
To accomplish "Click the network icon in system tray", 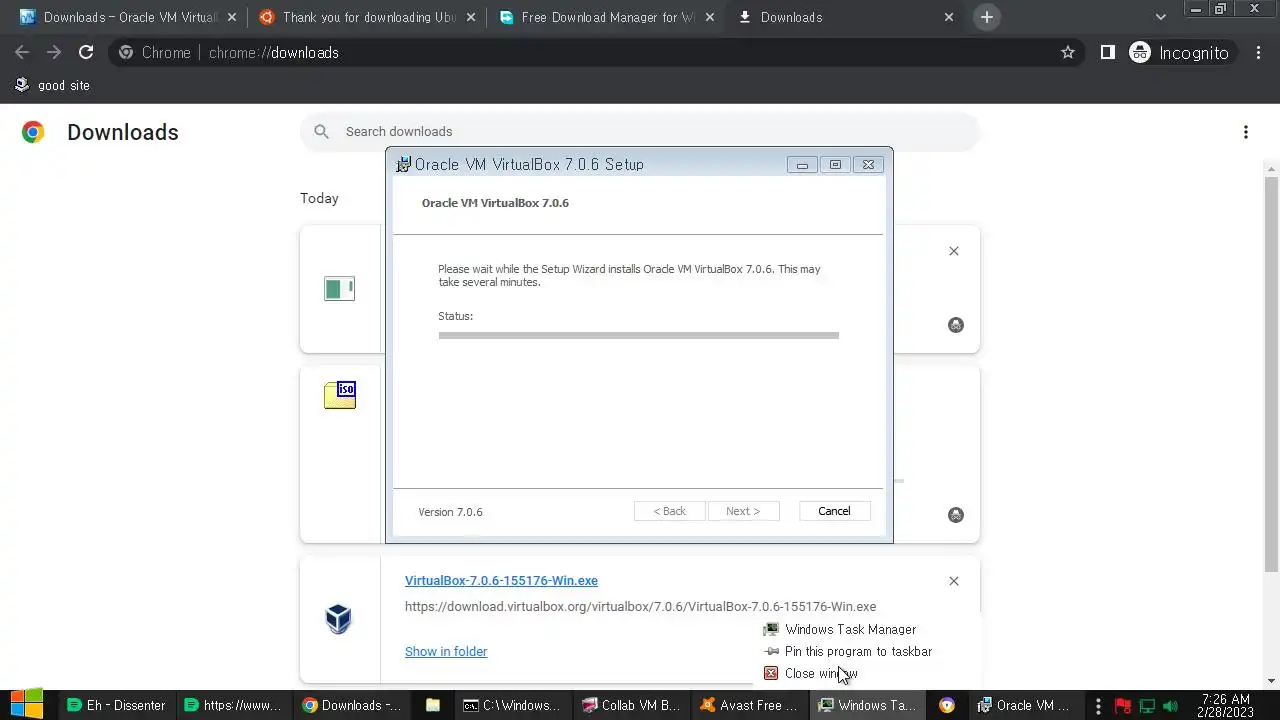I will click(x=1146, y=706).
